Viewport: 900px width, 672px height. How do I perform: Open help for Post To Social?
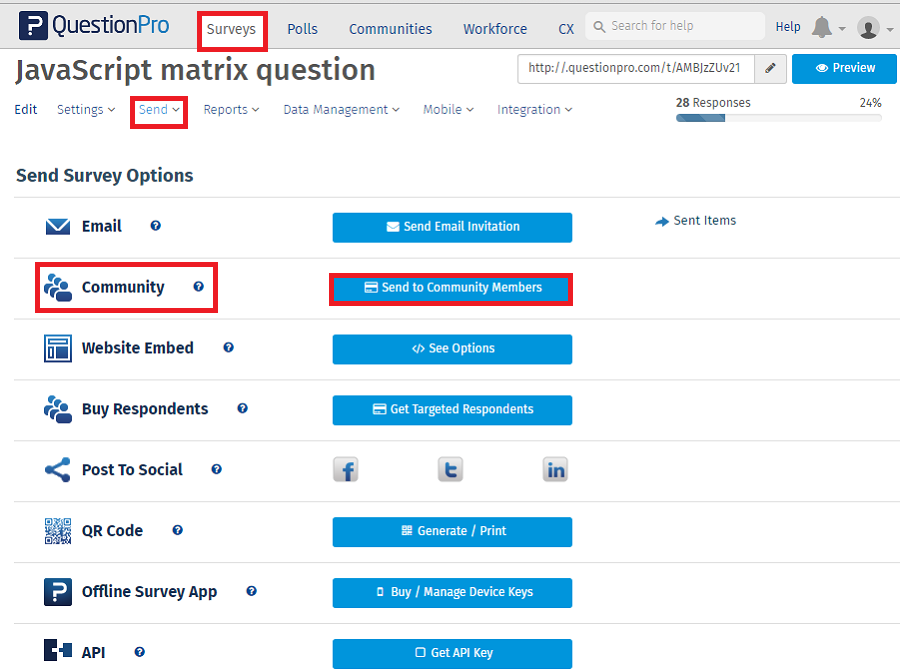click(x=216, y=469)
